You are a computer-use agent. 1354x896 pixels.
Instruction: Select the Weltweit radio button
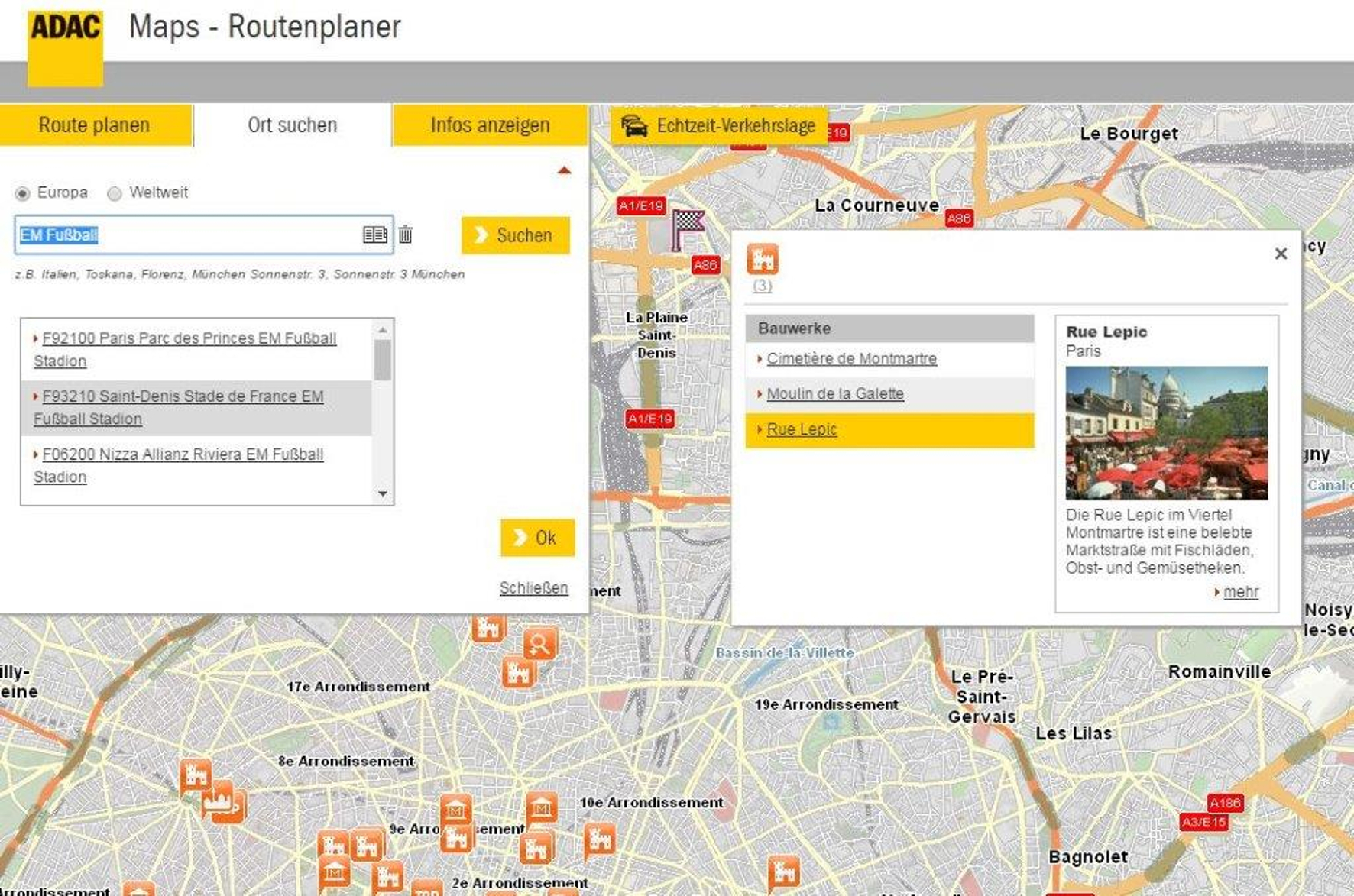pos(115,193)
